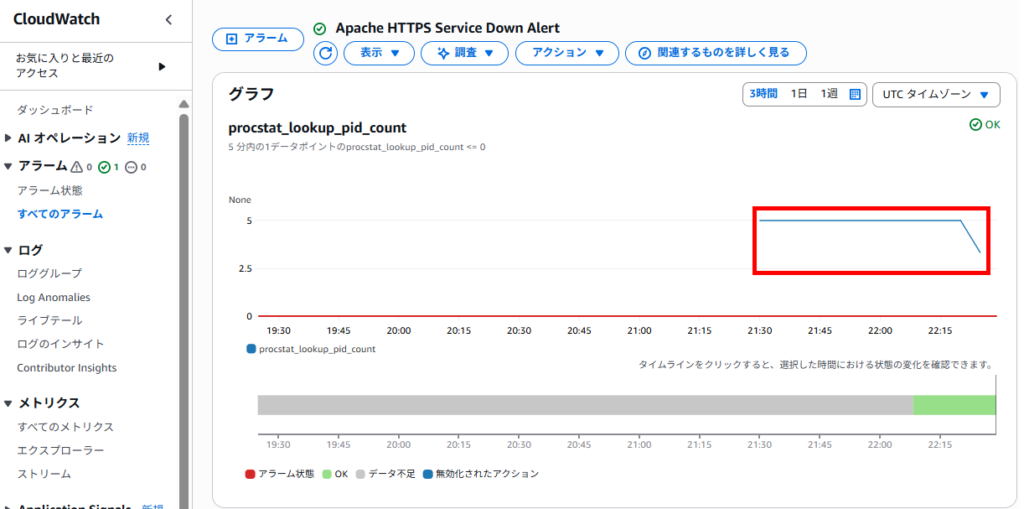1024x509 pixels.
Task: Open ログのインサイト in the sidebar
Action: [60, 344]
